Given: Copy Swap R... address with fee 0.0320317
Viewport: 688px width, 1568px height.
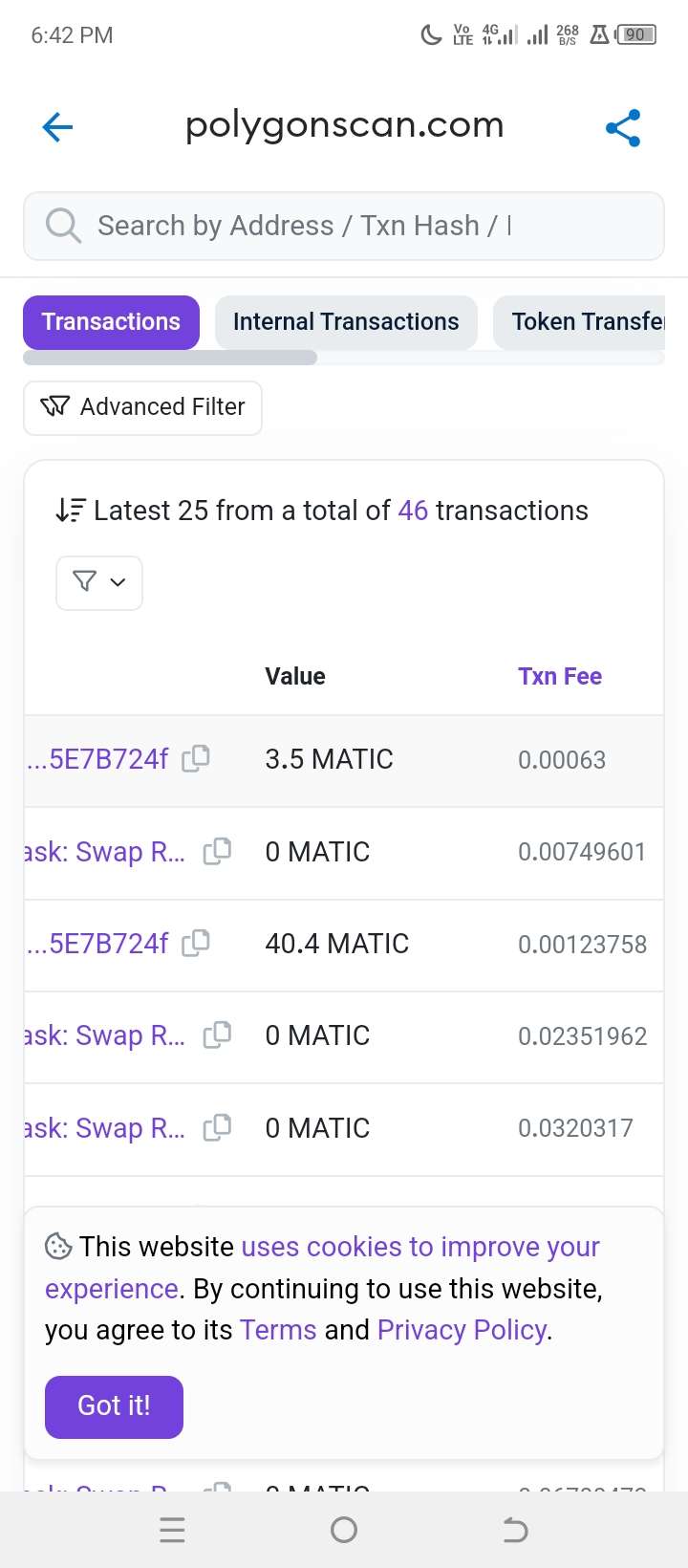Looking at the screenshot, I should click(x=218, y=1127).
